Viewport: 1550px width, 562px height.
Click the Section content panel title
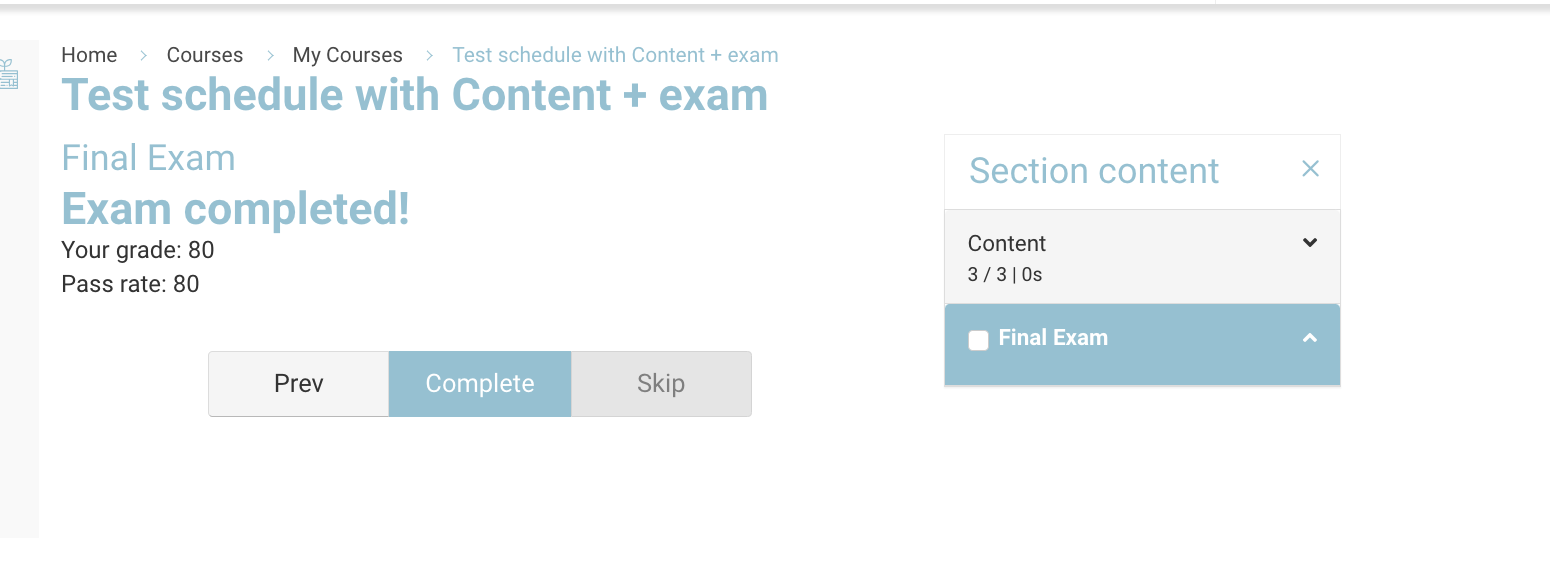[1094, 171]
